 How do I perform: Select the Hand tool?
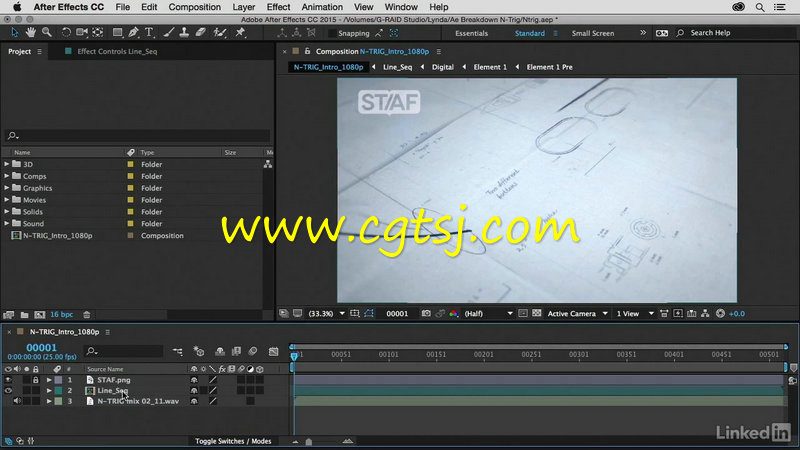tap(31, 33)
